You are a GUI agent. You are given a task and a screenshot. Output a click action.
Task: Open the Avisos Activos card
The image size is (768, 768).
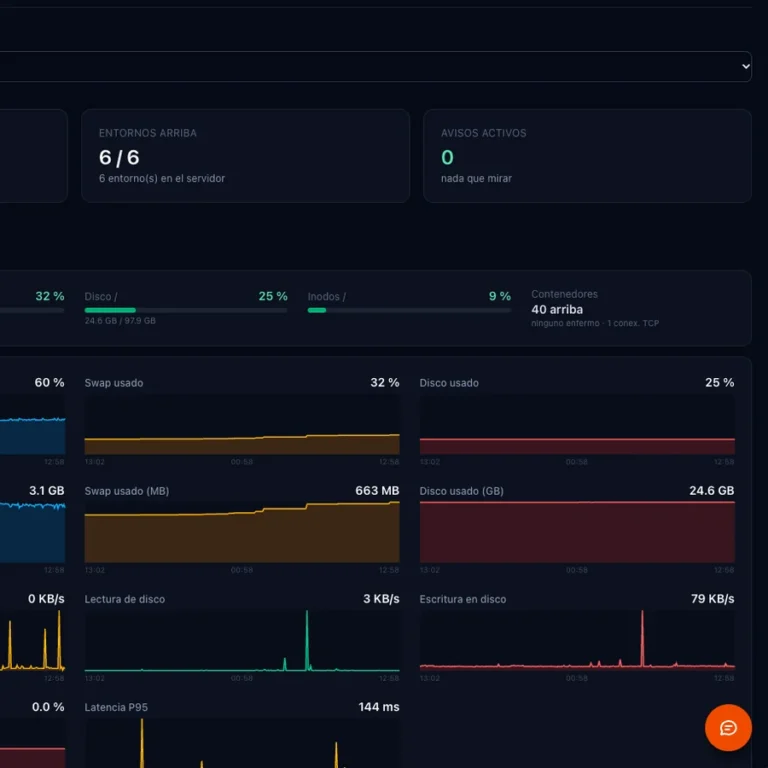(587, 156)
